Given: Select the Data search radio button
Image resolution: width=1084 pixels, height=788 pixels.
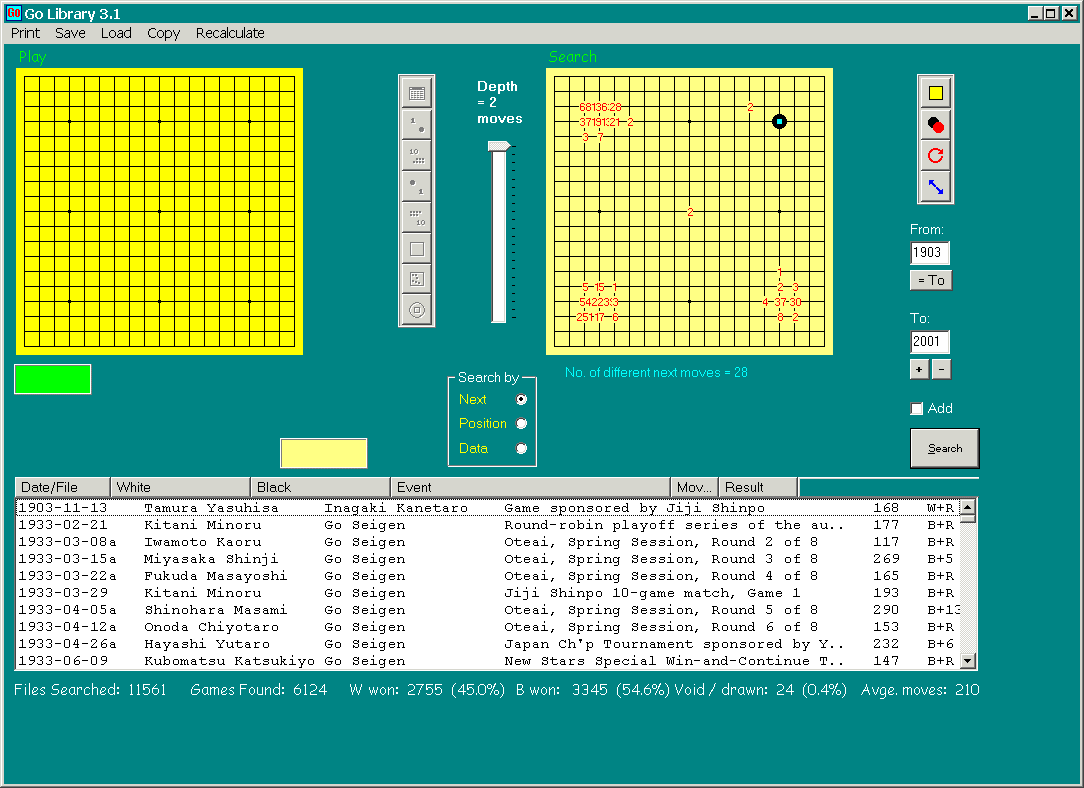Looking at the screenshot, I should (521, 449).
